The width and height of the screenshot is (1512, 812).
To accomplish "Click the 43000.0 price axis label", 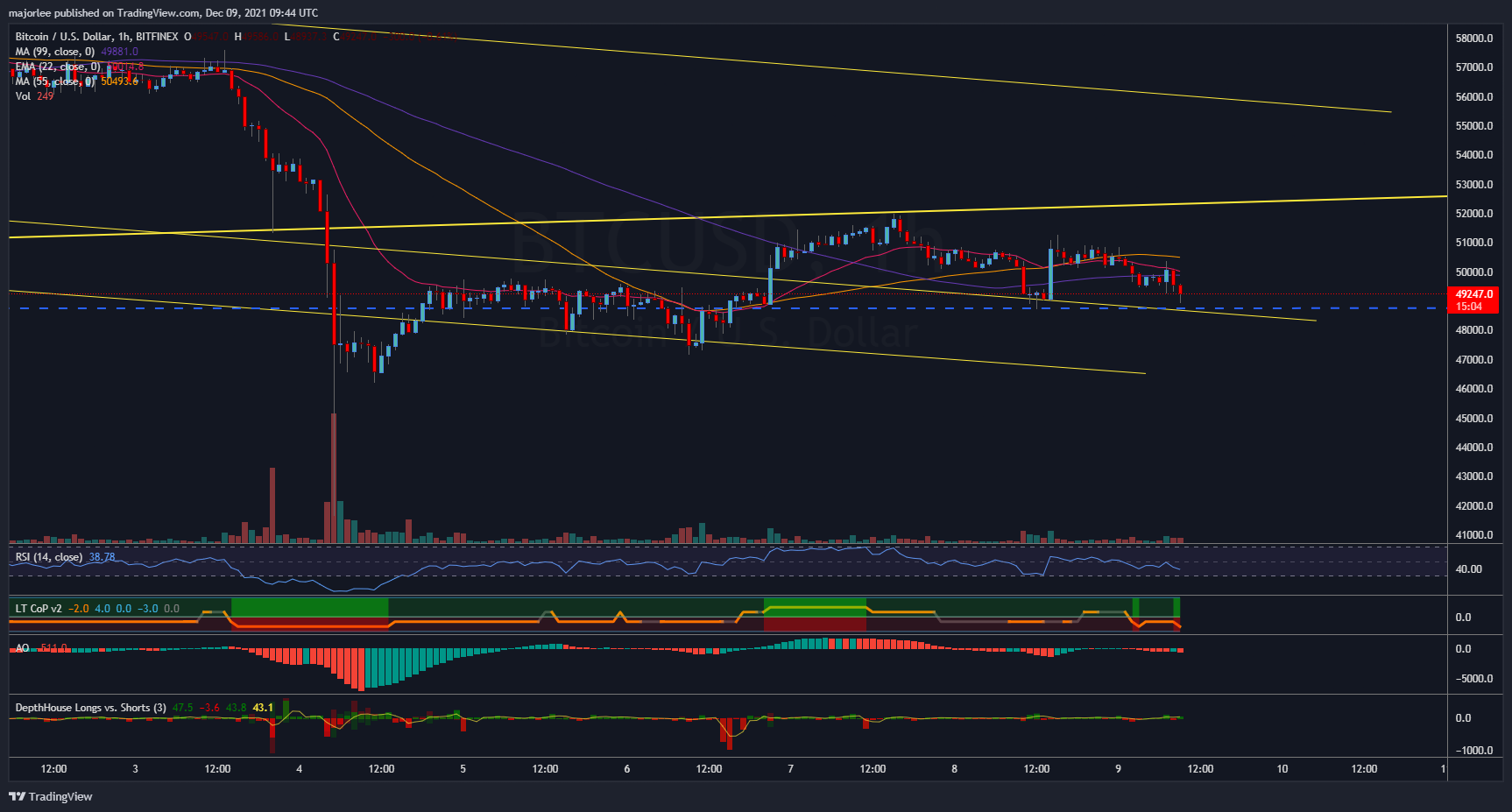I will (1474, 477).
